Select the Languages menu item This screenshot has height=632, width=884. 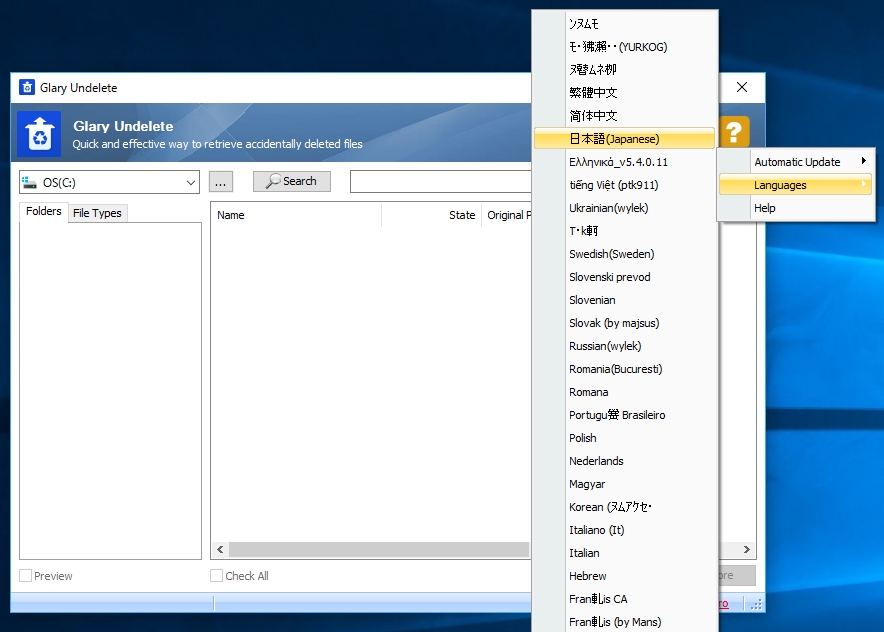796,185
